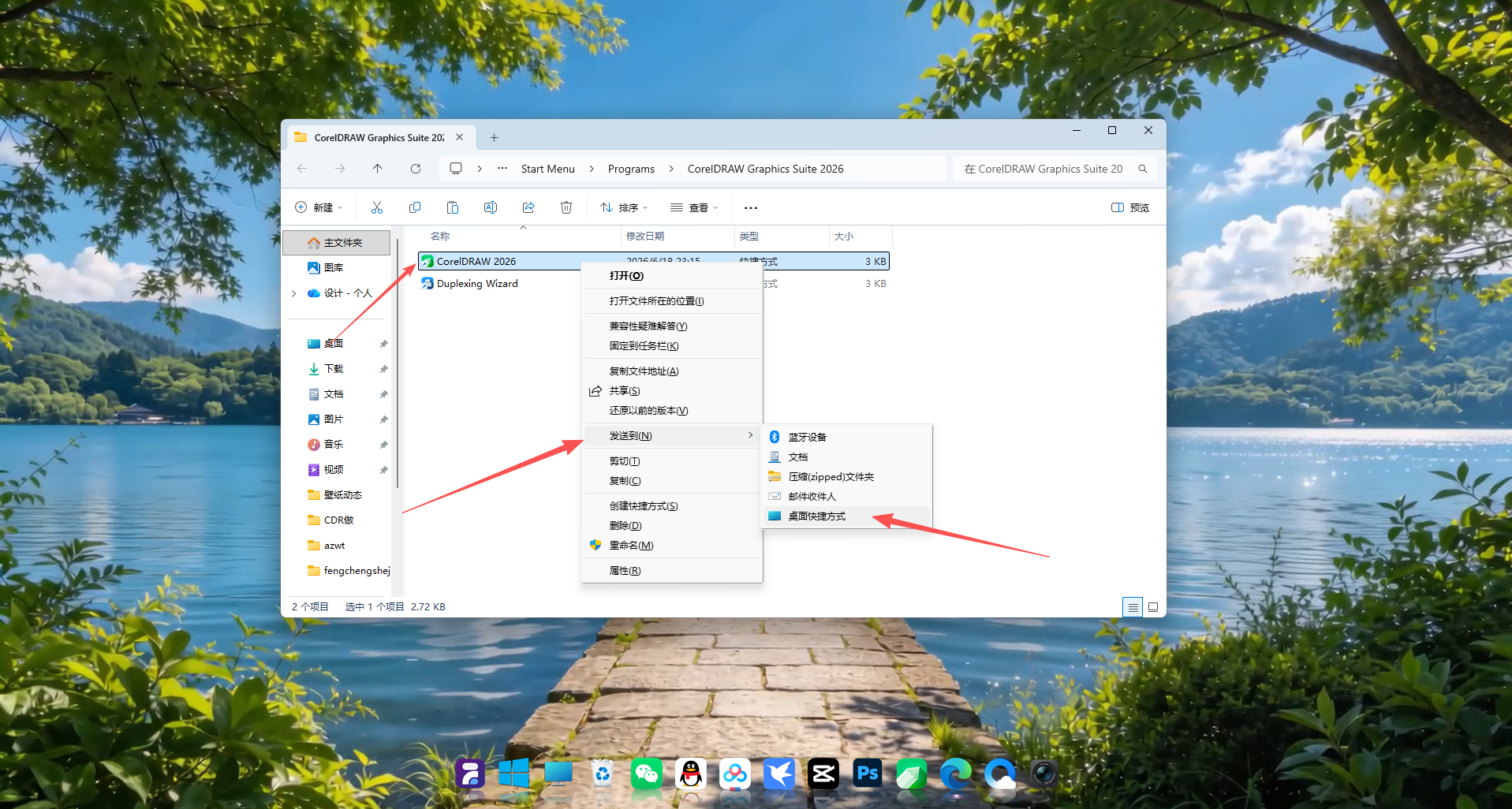Screen dimensions: 1512x809
Task: Click the Programs breadcrumb in address bar
Action: [631, 169]
